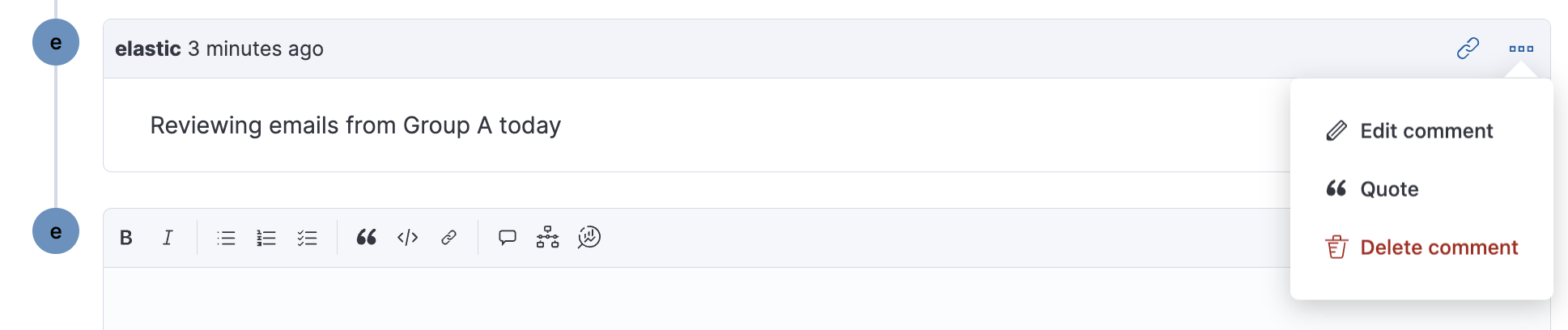Insert a task checklist

point(307,238)
